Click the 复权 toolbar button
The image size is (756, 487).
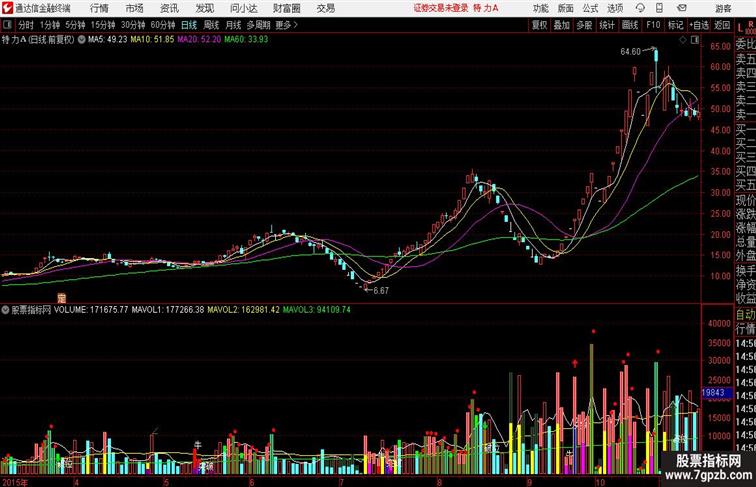(x=540, y=25)
